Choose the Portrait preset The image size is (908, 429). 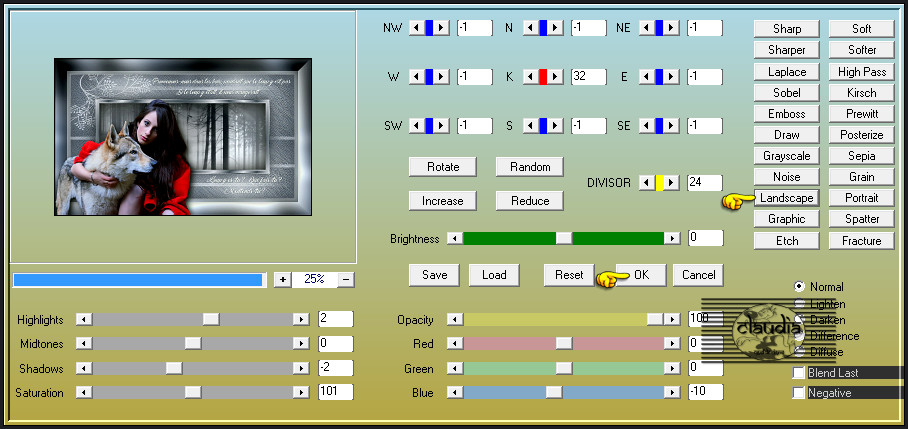pos(861,198)
